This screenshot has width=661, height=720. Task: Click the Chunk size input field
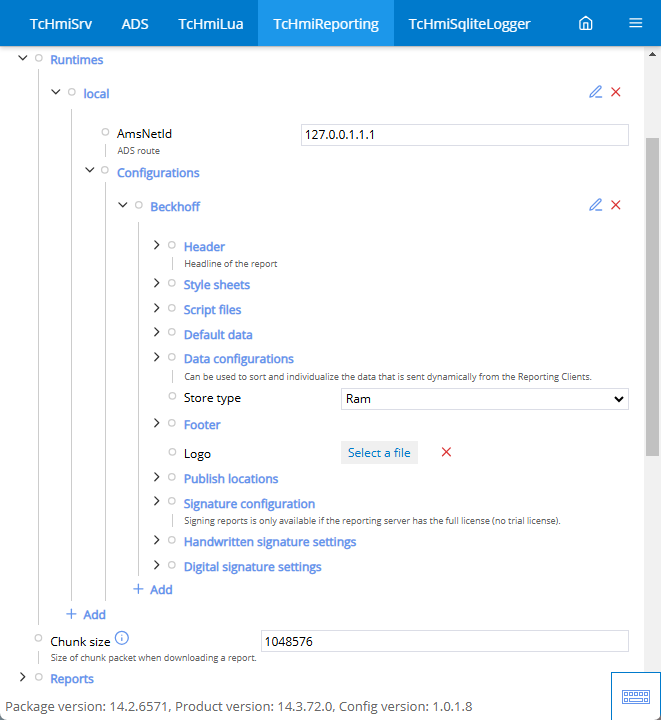point(445,641)
